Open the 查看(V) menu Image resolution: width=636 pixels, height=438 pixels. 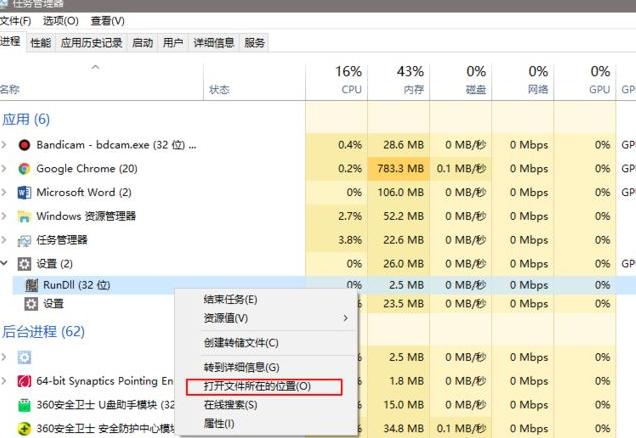click(x=107, y=21)
